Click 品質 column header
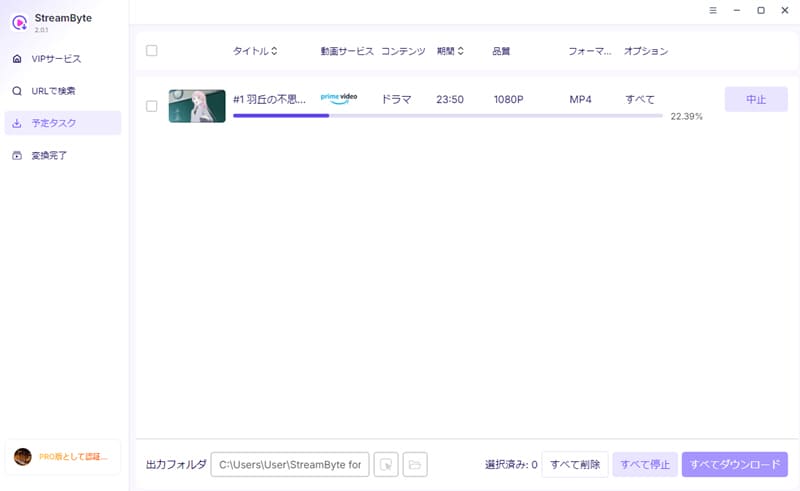This screenshot has height=491, width=800. point(501,51)
